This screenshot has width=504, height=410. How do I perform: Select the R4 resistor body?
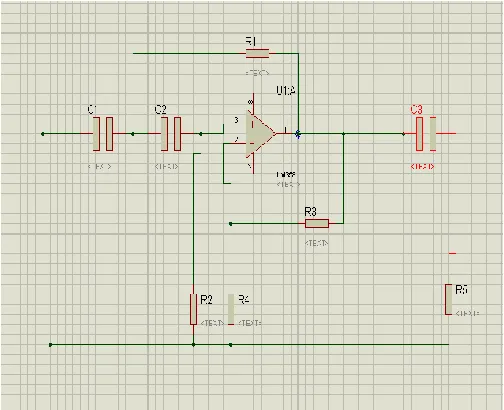click(231, 309)
